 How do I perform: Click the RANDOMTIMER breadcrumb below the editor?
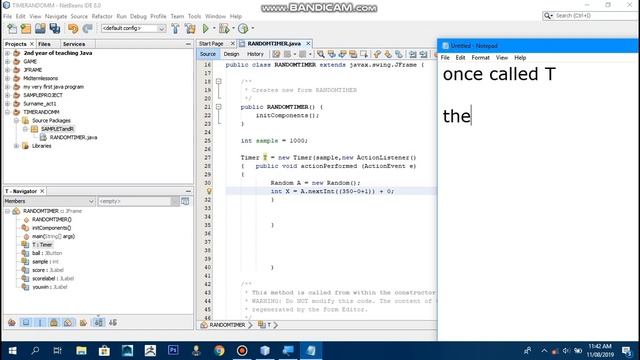[x=227, y=325]
